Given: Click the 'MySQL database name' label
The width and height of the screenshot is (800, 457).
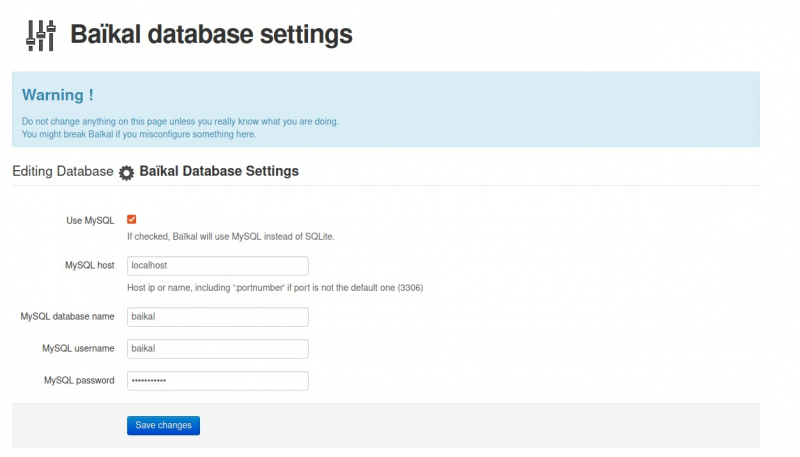Looking at the screenshot, I should point(67,316).
